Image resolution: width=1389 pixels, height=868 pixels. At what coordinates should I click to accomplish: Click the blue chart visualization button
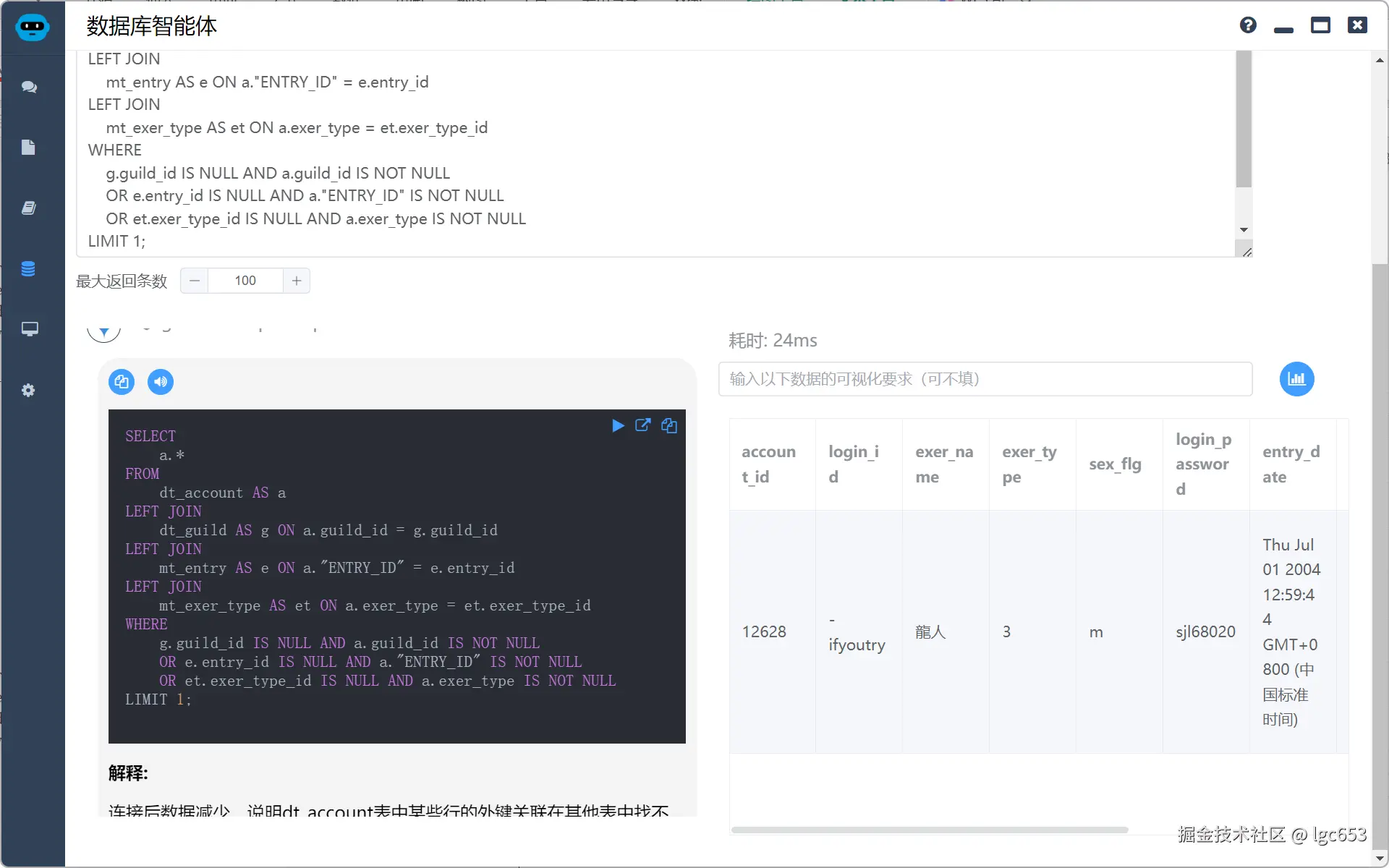click(x=1296, y=379)
